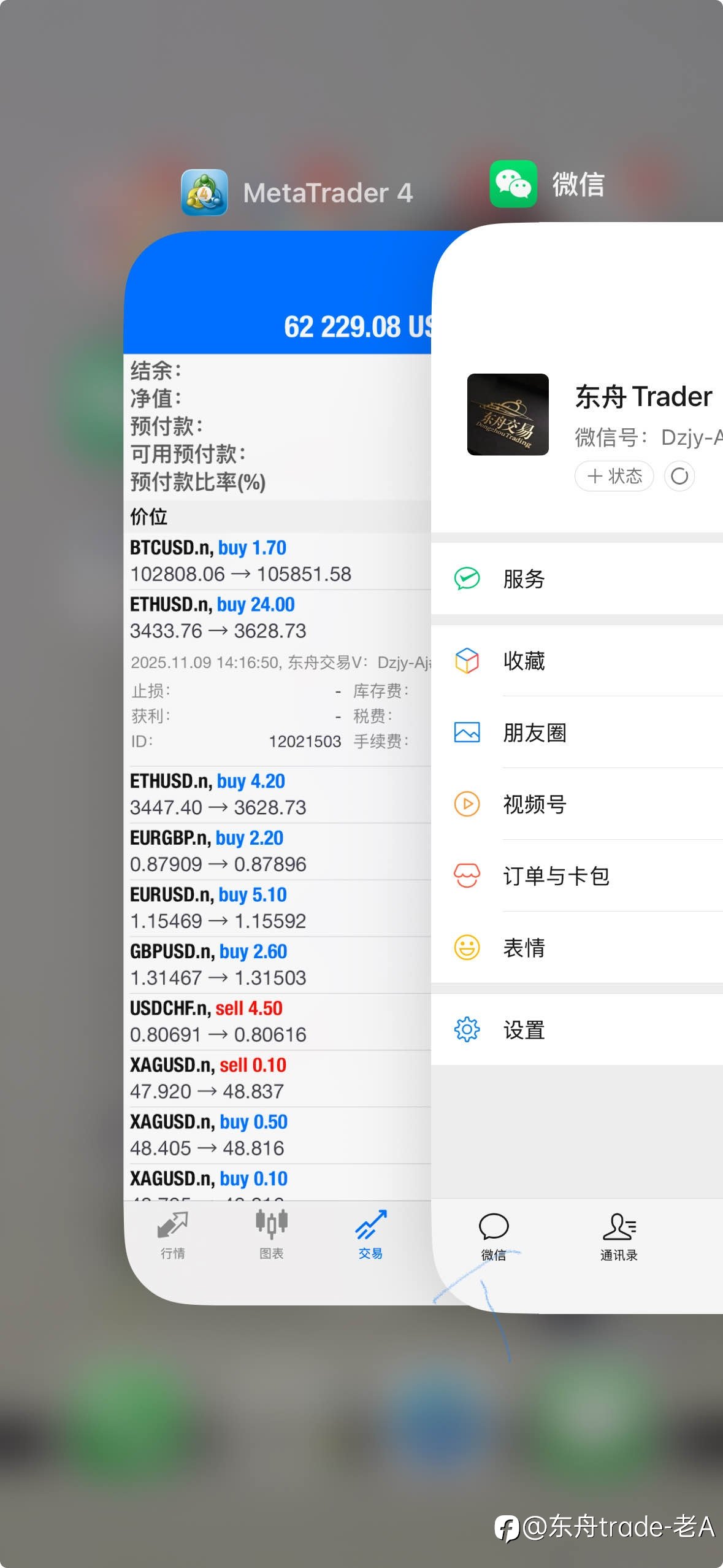Select the ETHUSD.n buy 24.00 position
This screenshot has height=1568, width=723.
pyautogui.click(x=278, y=618)
